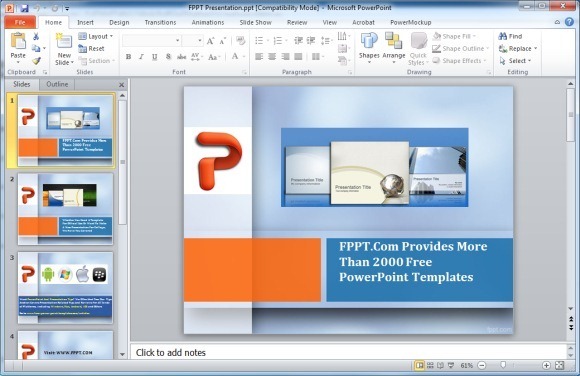580x376 pixels.
Task: Switch to Slide Sorter view icon
Action: point(430,366)
